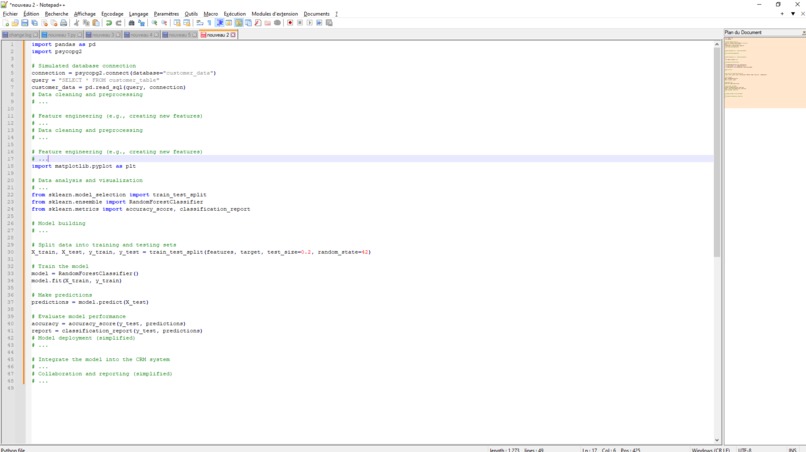Screen dimensions: 806x452
Task: Click the Run macro multiple times icon
Action: click(319, 23)
